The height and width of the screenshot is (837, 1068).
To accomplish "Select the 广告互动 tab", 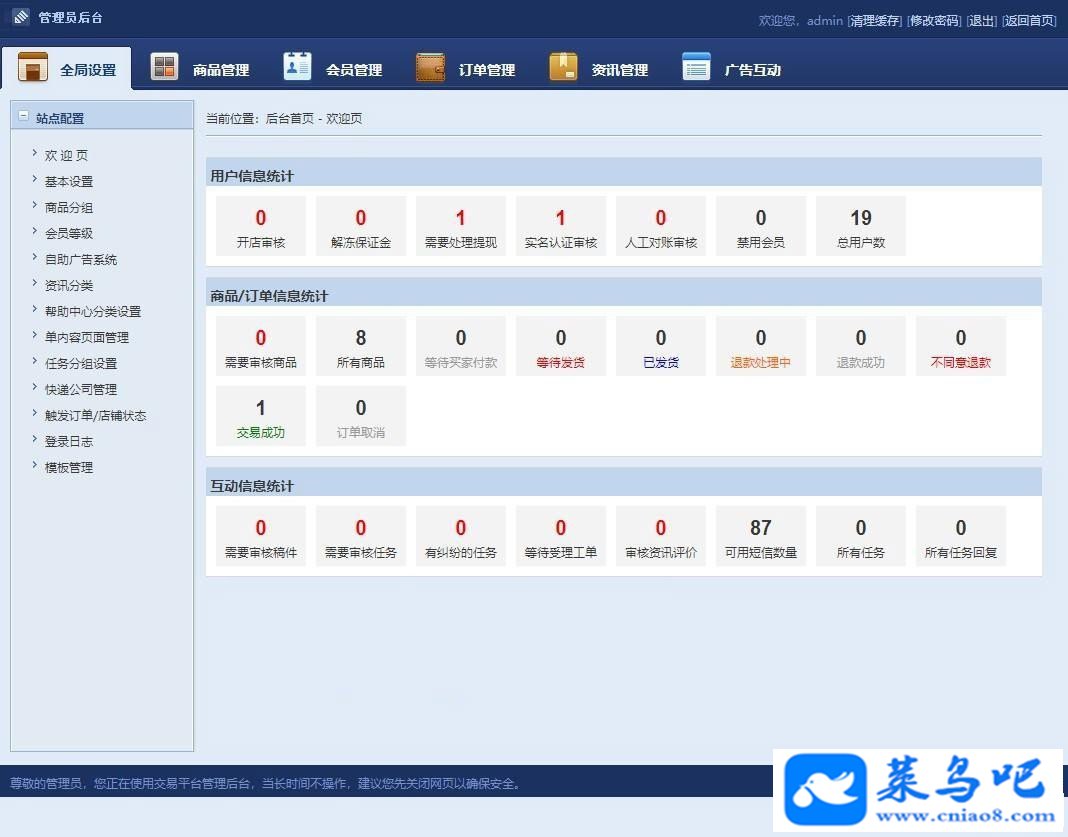I will click(x=732, y=68).
